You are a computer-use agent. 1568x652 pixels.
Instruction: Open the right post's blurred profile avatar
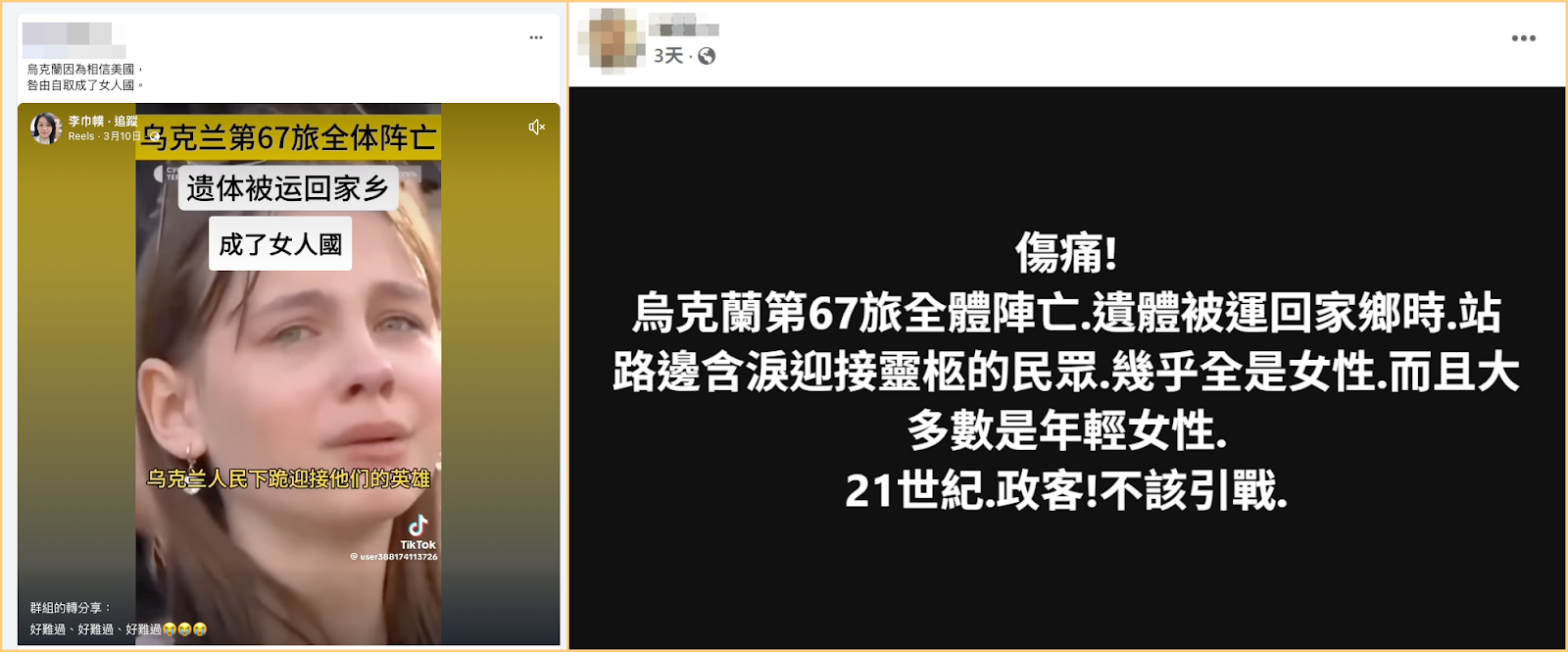[612, 40]
